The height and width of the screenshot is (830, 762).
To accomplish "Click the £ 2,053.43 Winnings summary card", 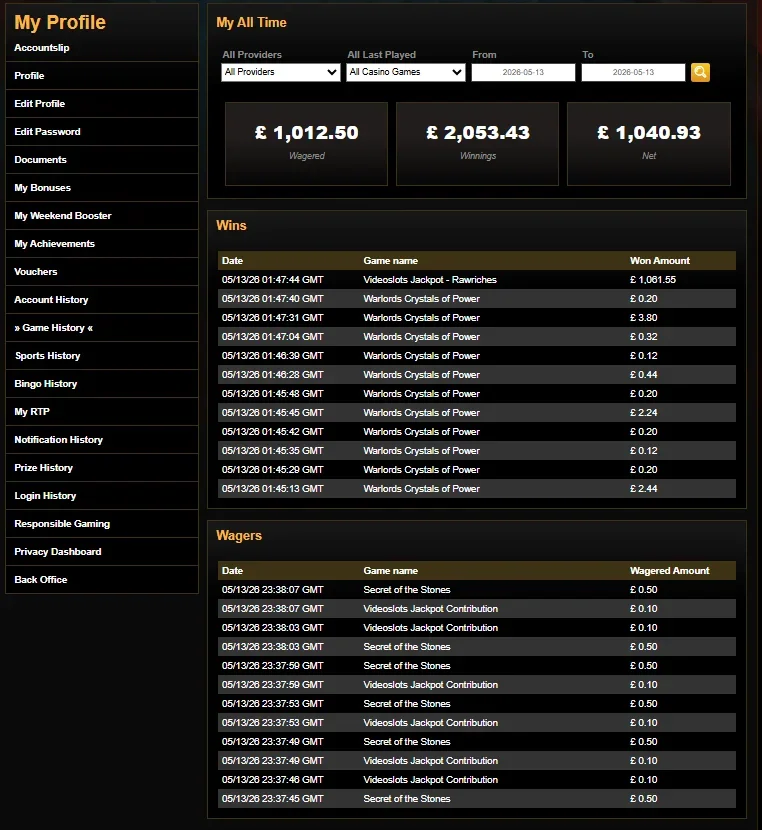I will pyautogui.click(x=477, y=144).
